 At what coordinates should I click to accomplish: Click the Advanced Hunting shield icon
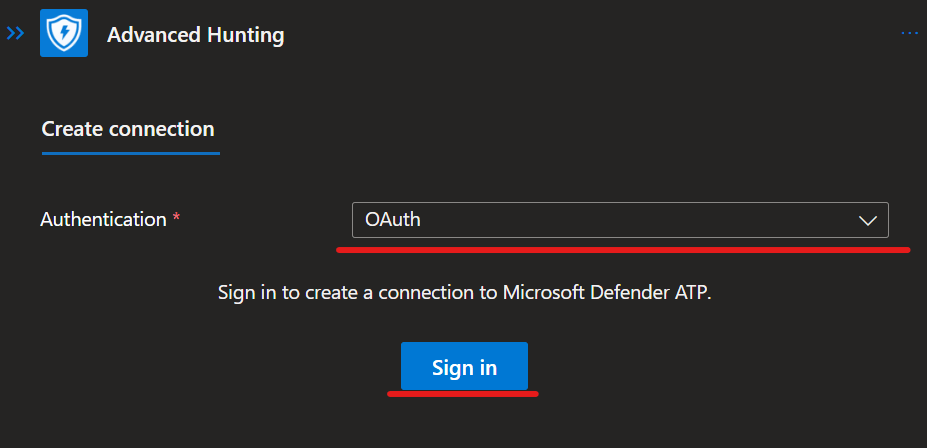point(65,35)
